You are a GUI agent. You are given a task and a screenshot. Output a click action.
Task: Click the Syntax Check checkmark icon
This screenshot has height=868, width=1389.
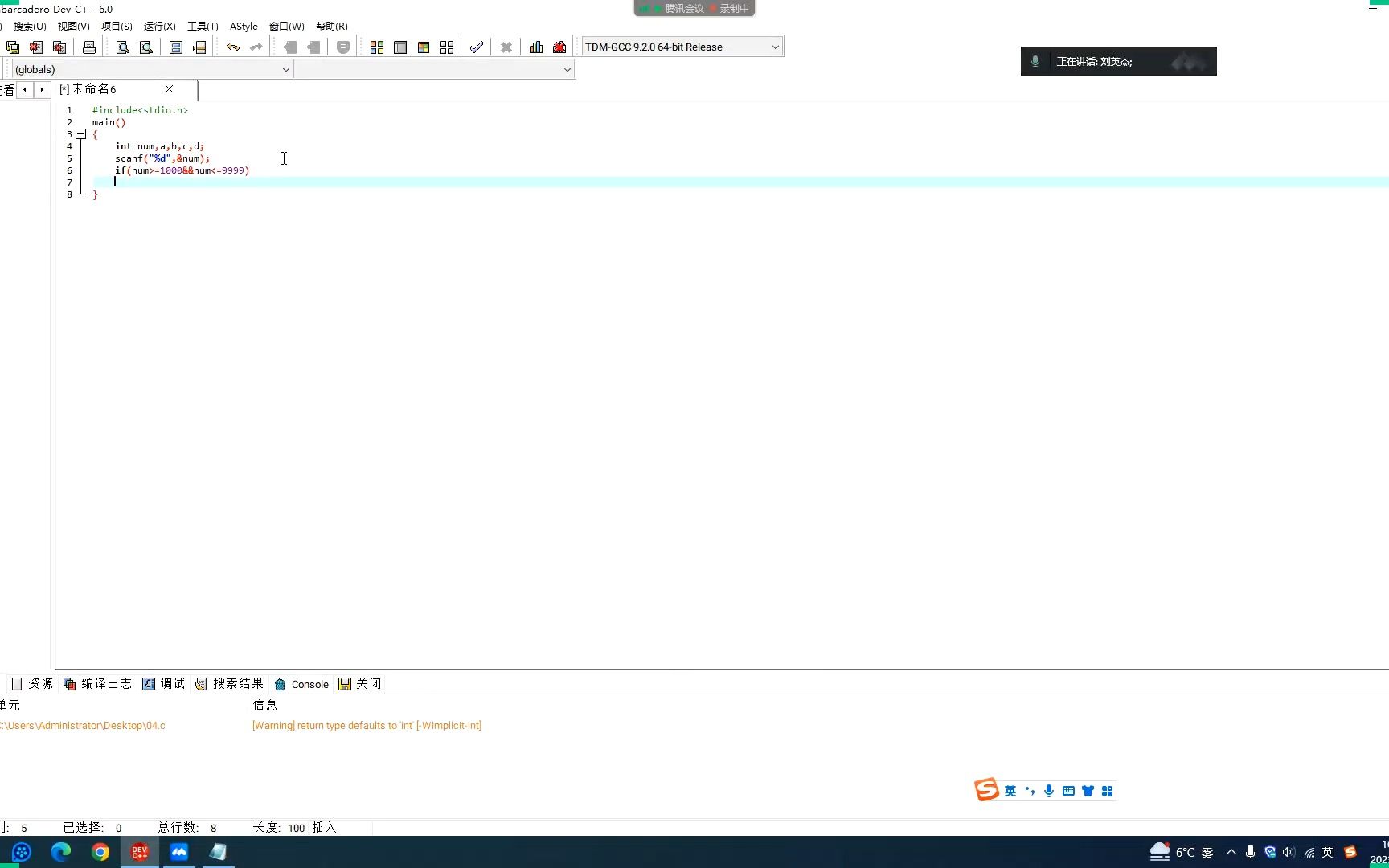(x=477, y=47)
